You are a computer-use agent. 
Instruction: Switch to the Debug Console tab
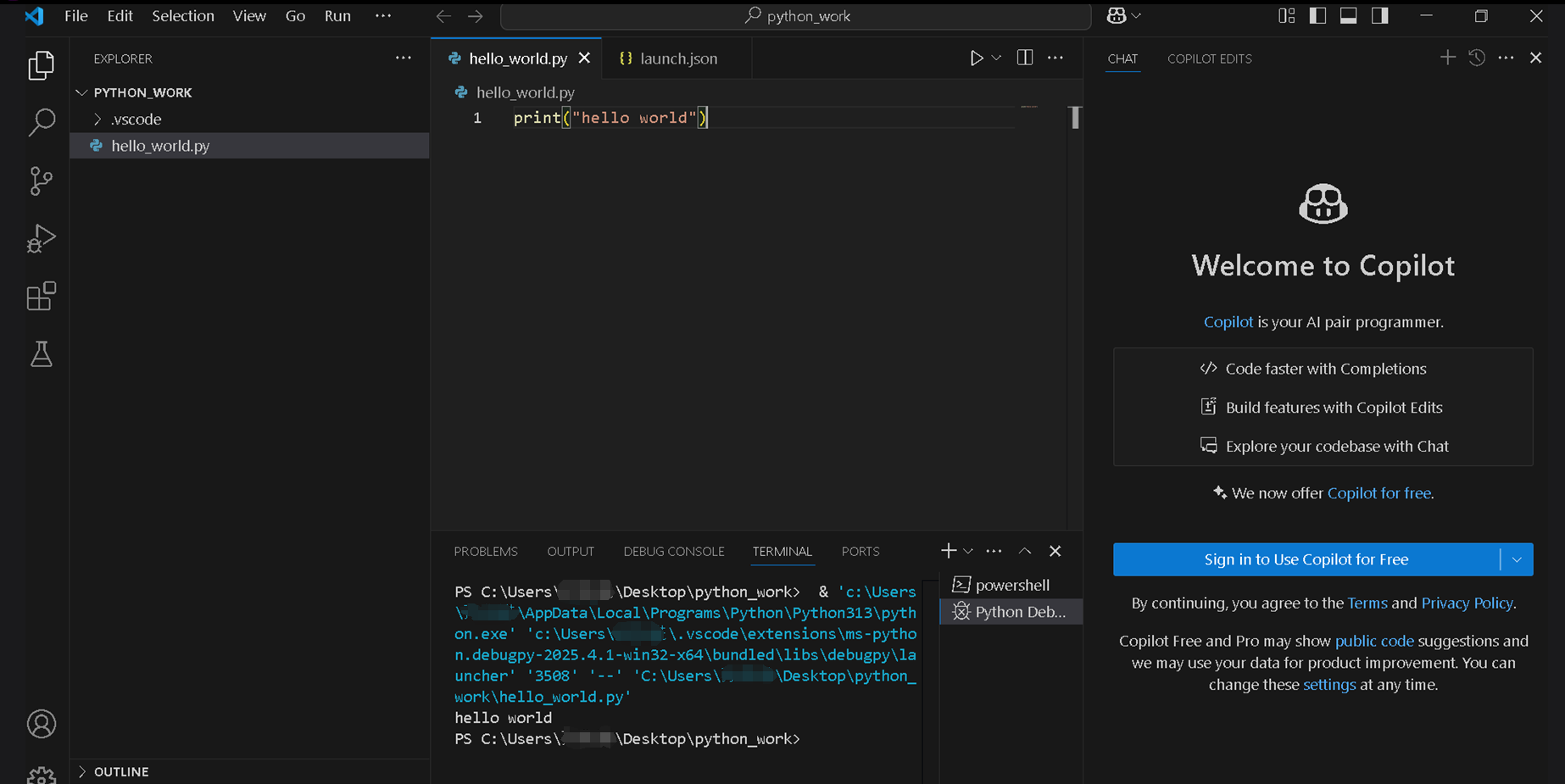pyautogui.click(x=673, y=551)
